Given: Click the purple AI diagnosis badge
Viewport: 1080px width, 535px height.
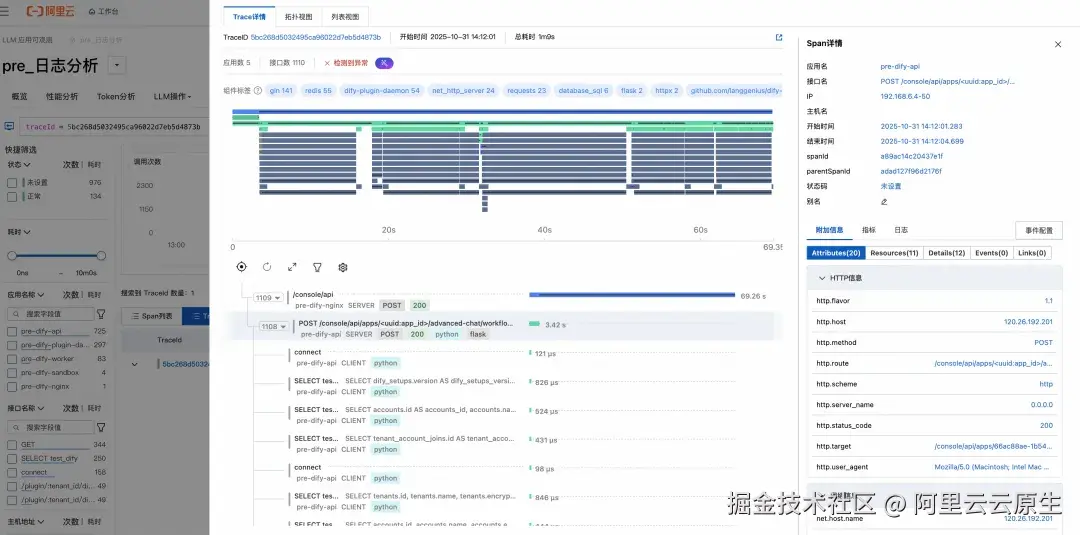Looking at the screenshot, I should (x=384, y=63).
